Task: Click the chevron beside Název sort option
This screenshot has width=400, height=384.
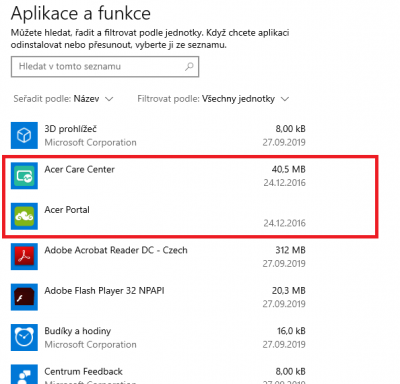Action: click(x=109, y=99)
